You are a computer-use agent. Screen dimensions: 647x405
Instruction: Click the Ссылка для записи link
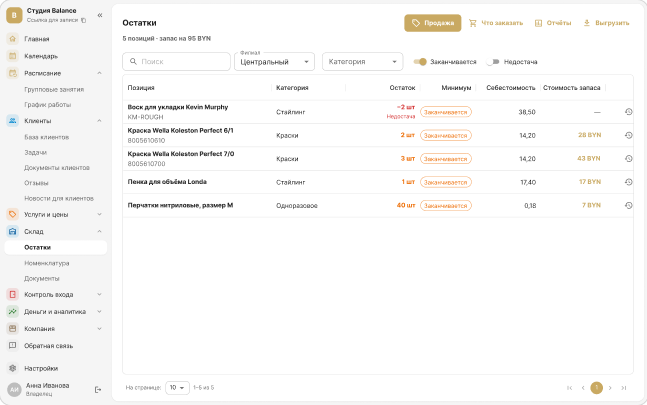[52, 20]
